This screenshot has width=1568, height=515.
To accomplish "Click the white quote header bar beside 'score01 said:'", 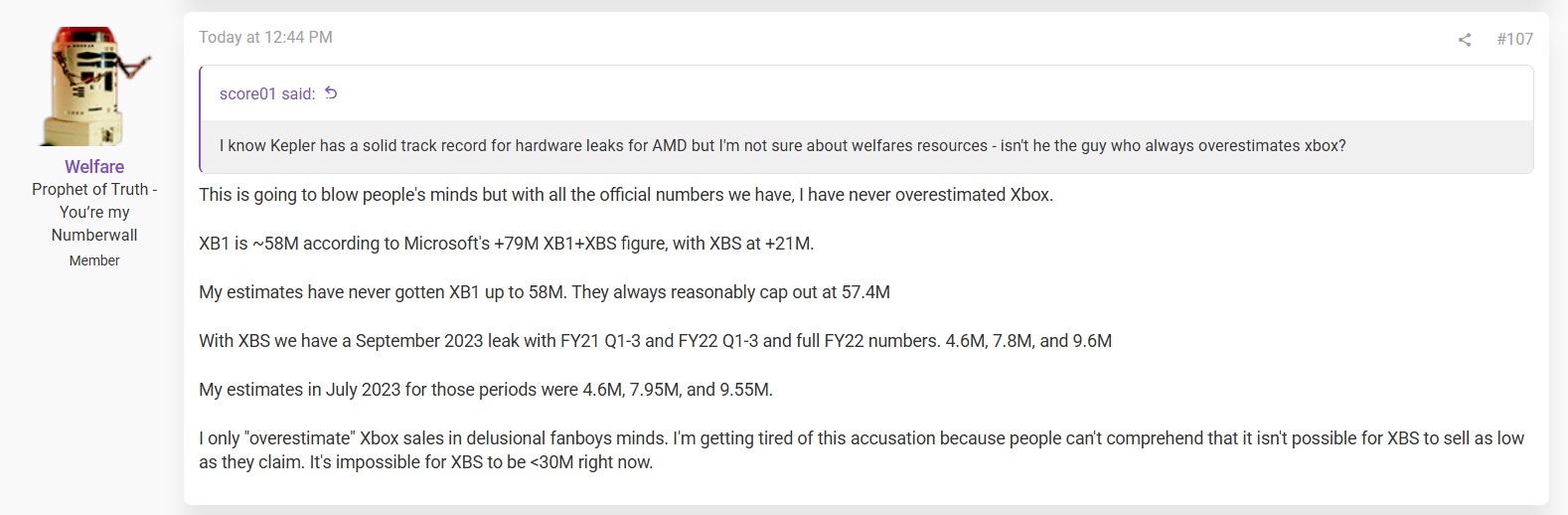I will click(x=934, y=93).
